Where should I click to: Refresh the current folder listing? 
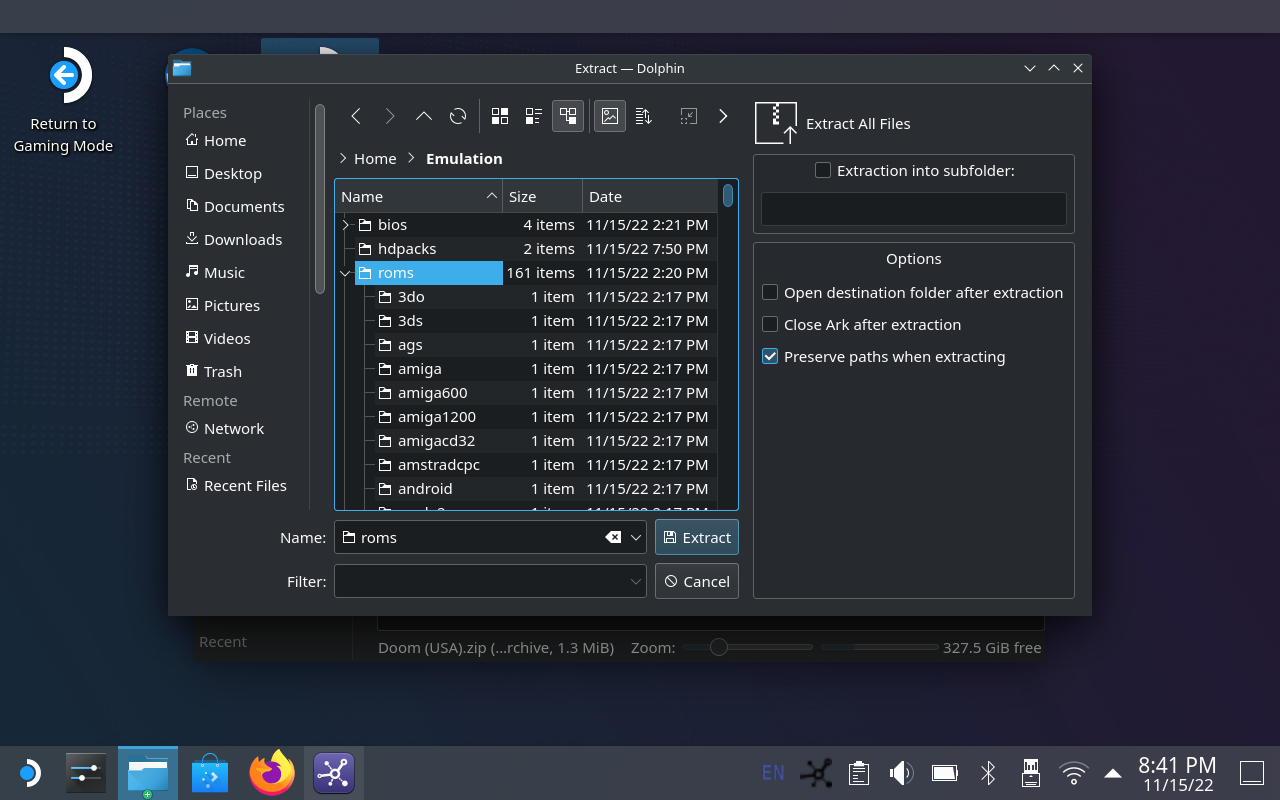pos(458,115)
